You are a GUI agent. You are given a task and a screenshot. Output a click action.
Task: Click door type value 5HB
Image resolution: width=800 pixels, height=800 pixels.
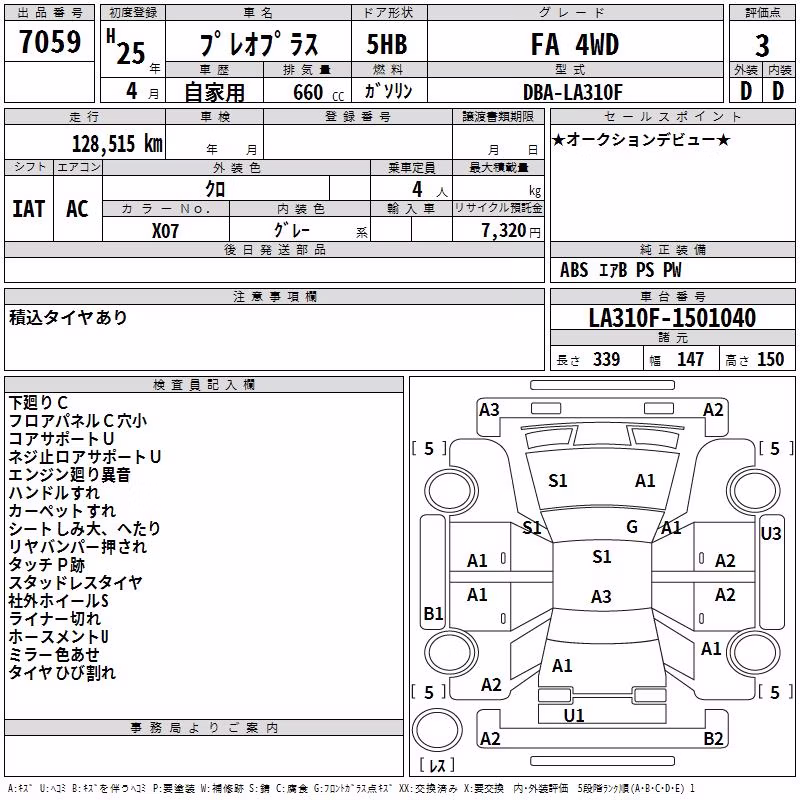click(387, 44)
